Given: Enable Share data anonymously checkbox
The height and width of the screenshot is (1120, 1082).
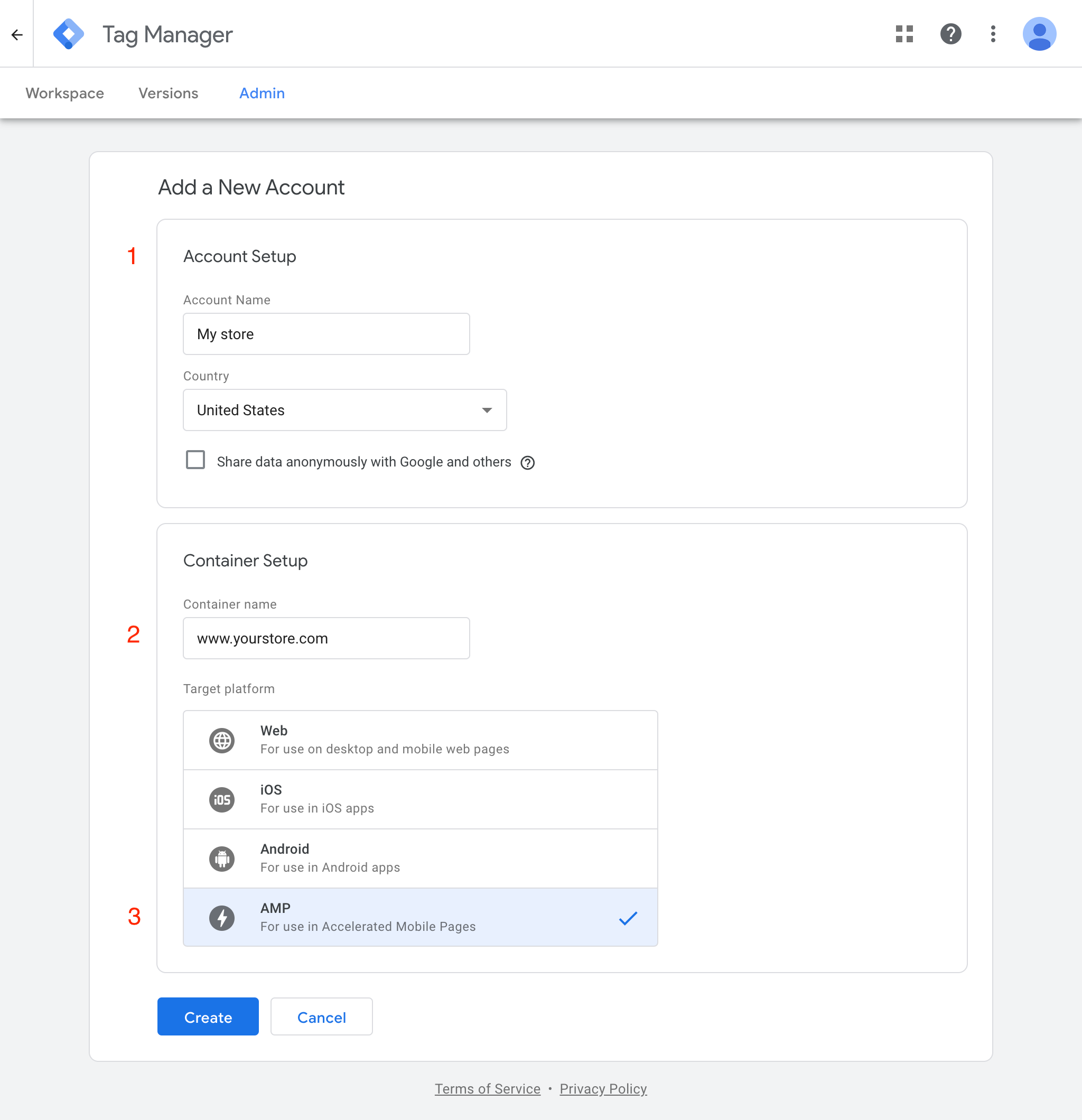Looking at the screenshot, I should click(195, 460).
